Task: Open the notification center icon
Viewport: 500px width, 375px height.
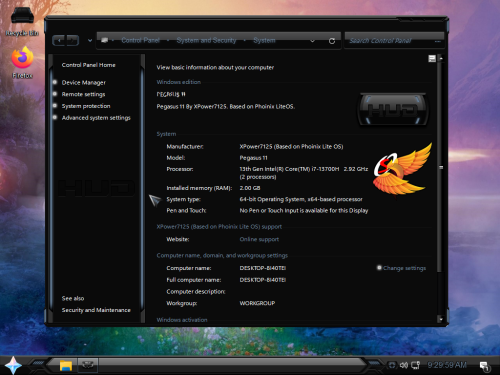Action: click(x=484, y=366)
